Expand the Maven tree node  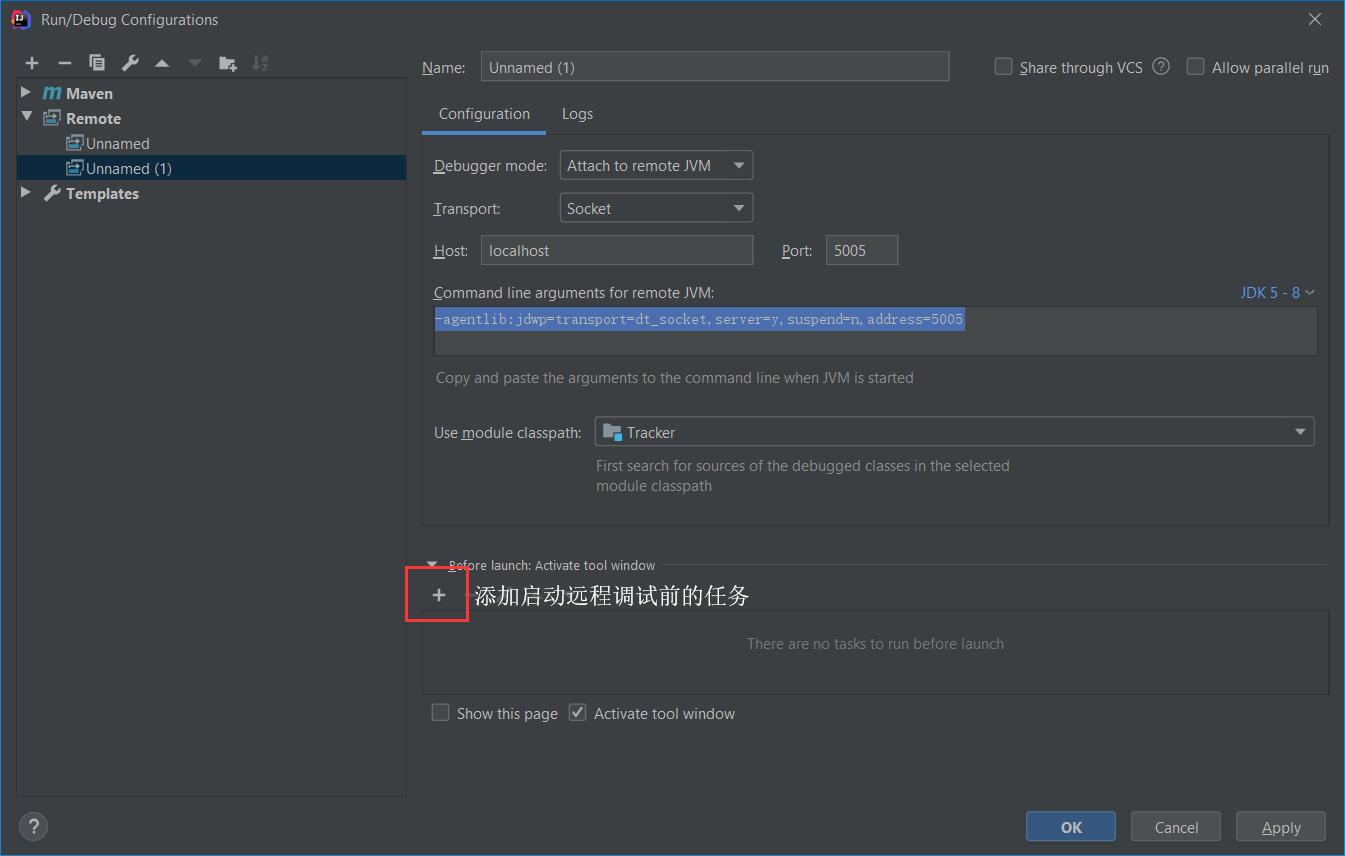[x=26, y=93]
